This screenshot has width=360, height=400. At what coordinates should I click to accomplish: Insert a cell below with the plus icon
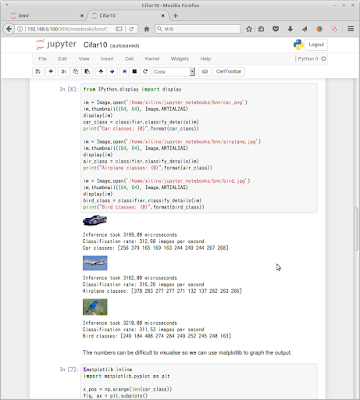(51, 72)
